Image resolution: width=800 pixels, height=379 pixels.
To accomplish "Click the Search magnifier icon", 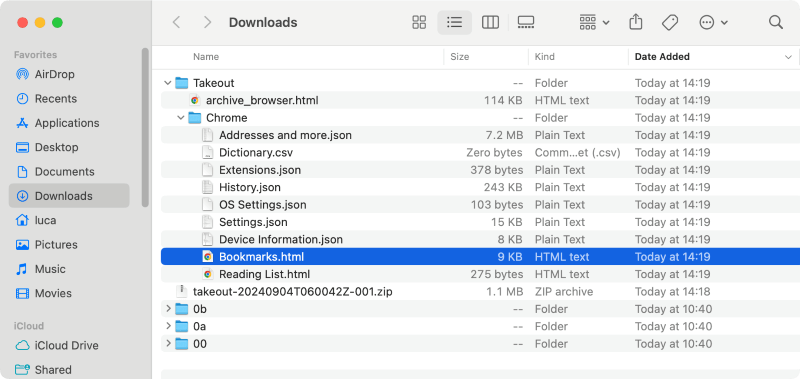I will pos(776,22).
